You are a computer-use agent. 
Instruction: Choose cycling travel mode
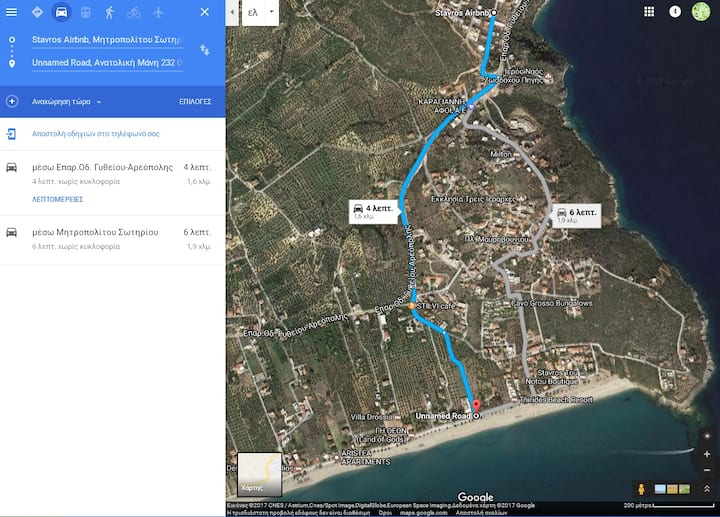[x=134, y=12]
